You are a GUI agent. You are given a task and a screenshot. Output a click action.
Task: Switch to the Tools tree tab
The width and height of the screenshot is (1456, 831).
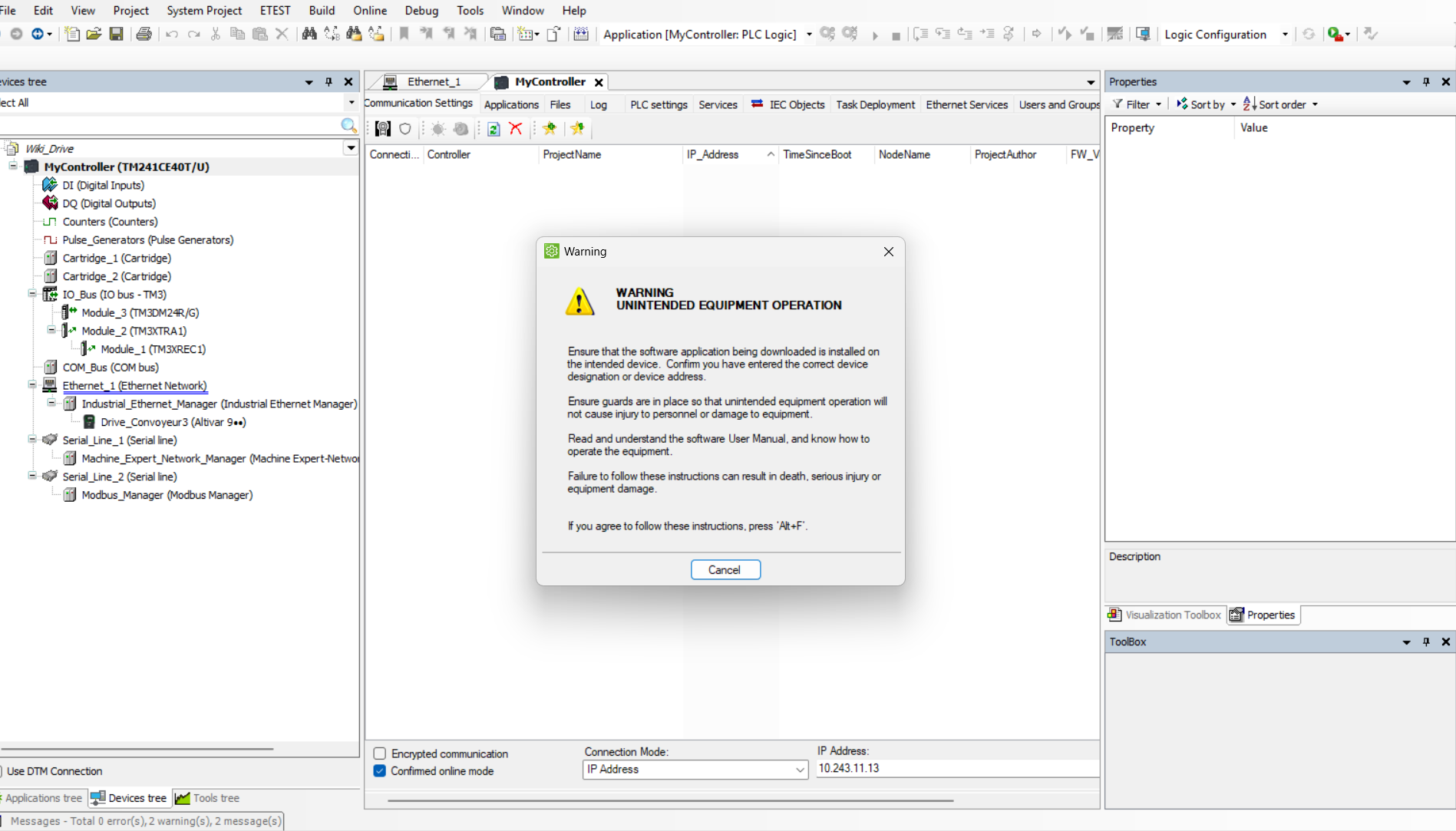coord(207,798)
